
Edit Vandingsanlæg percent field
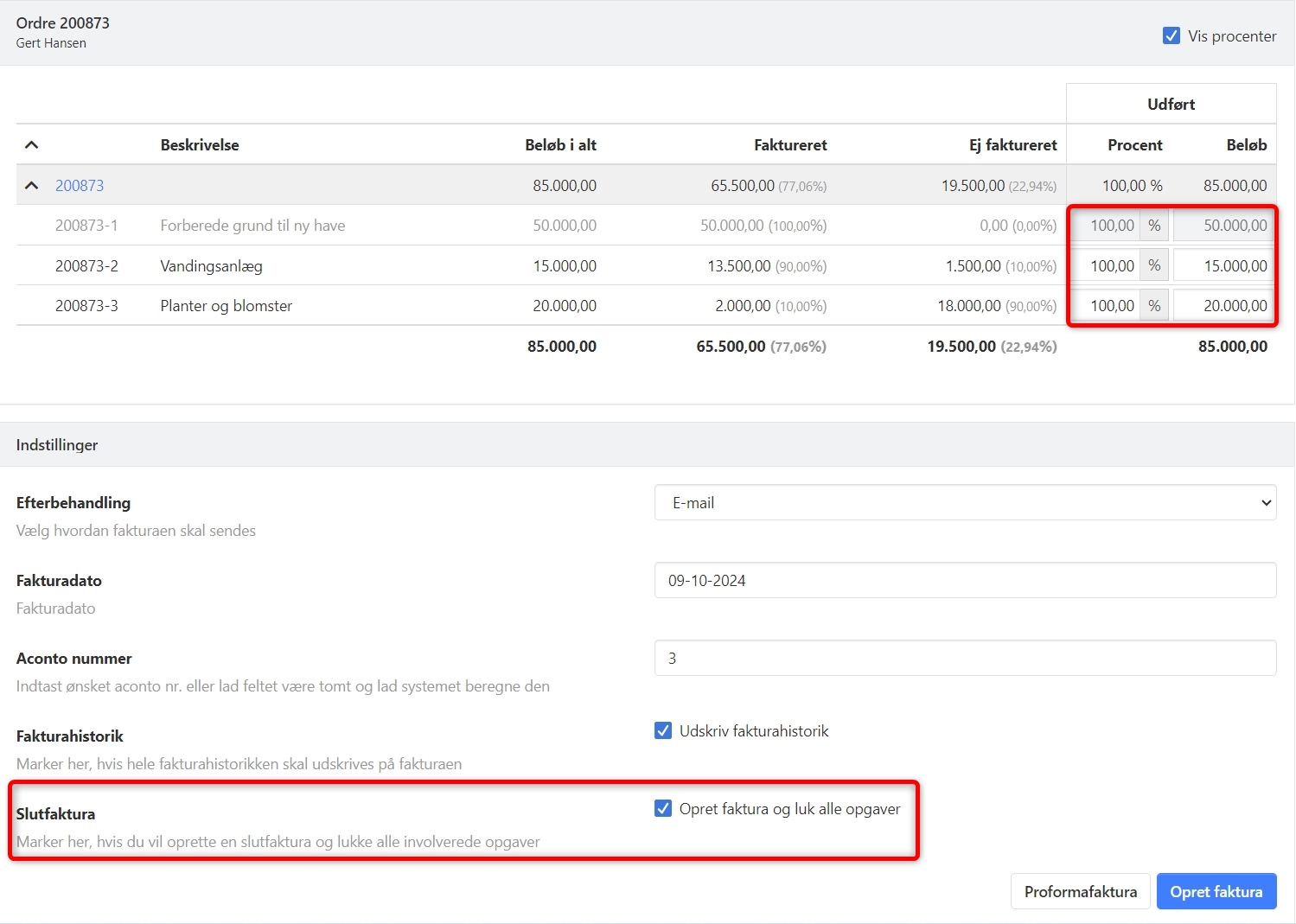click(x=1106, y=266)
